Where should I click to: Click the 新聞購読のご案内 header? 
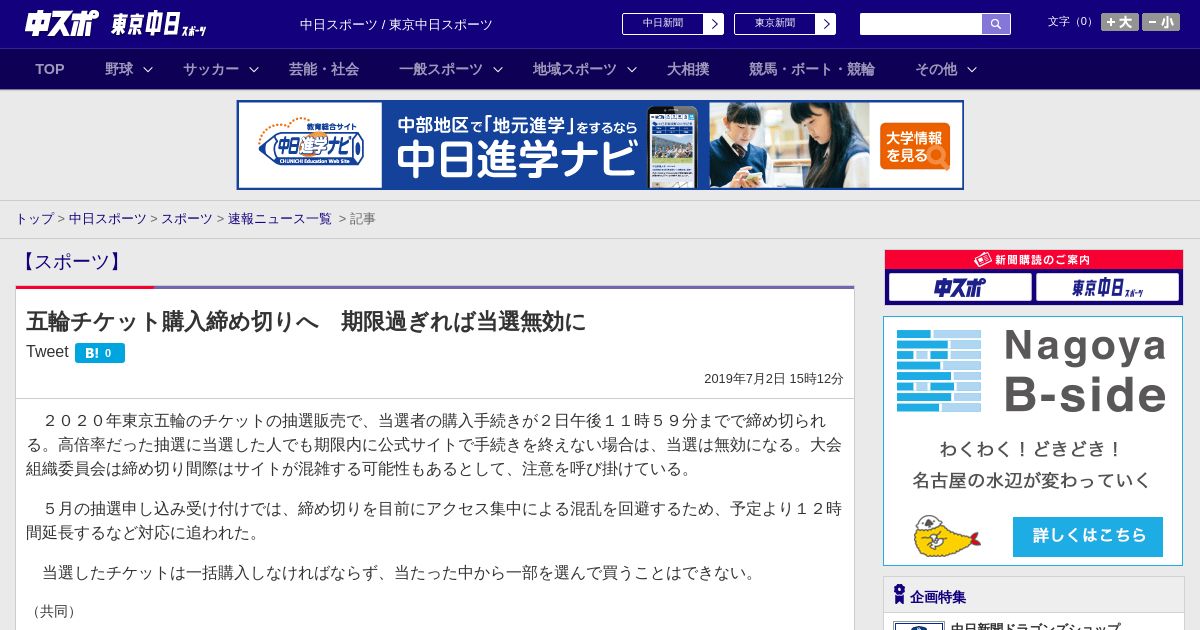tap(1034, 259)
